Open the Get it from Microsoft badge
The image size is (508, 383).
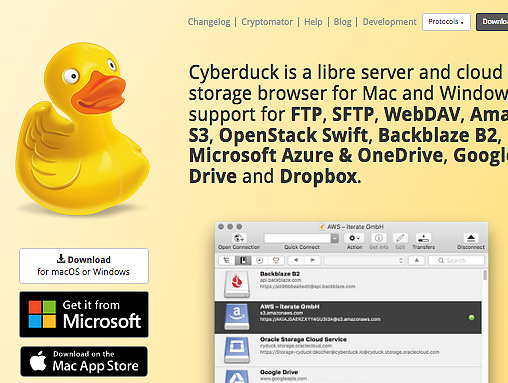(84, 314)
